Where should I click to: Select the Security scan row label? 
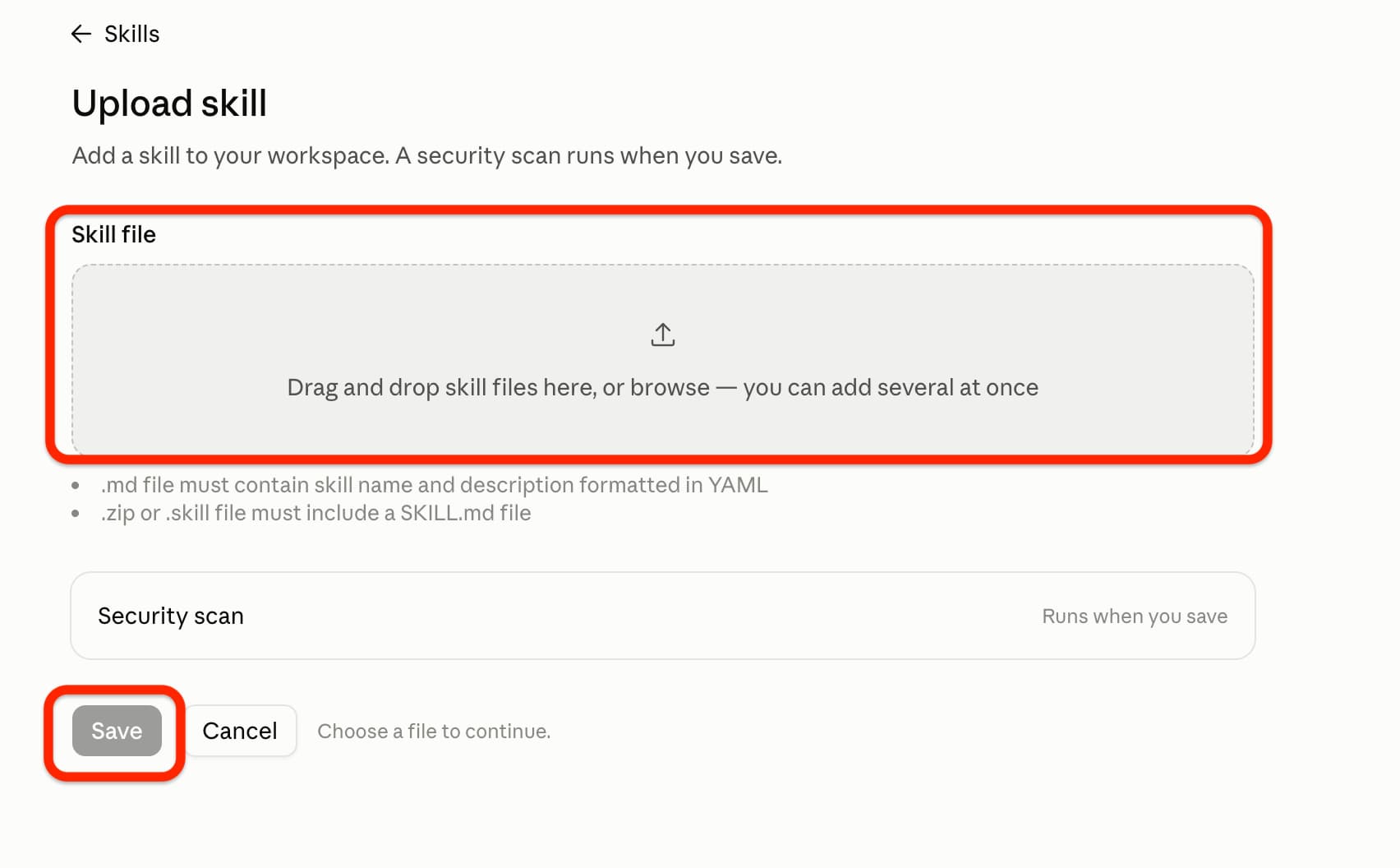pos(171,616)
